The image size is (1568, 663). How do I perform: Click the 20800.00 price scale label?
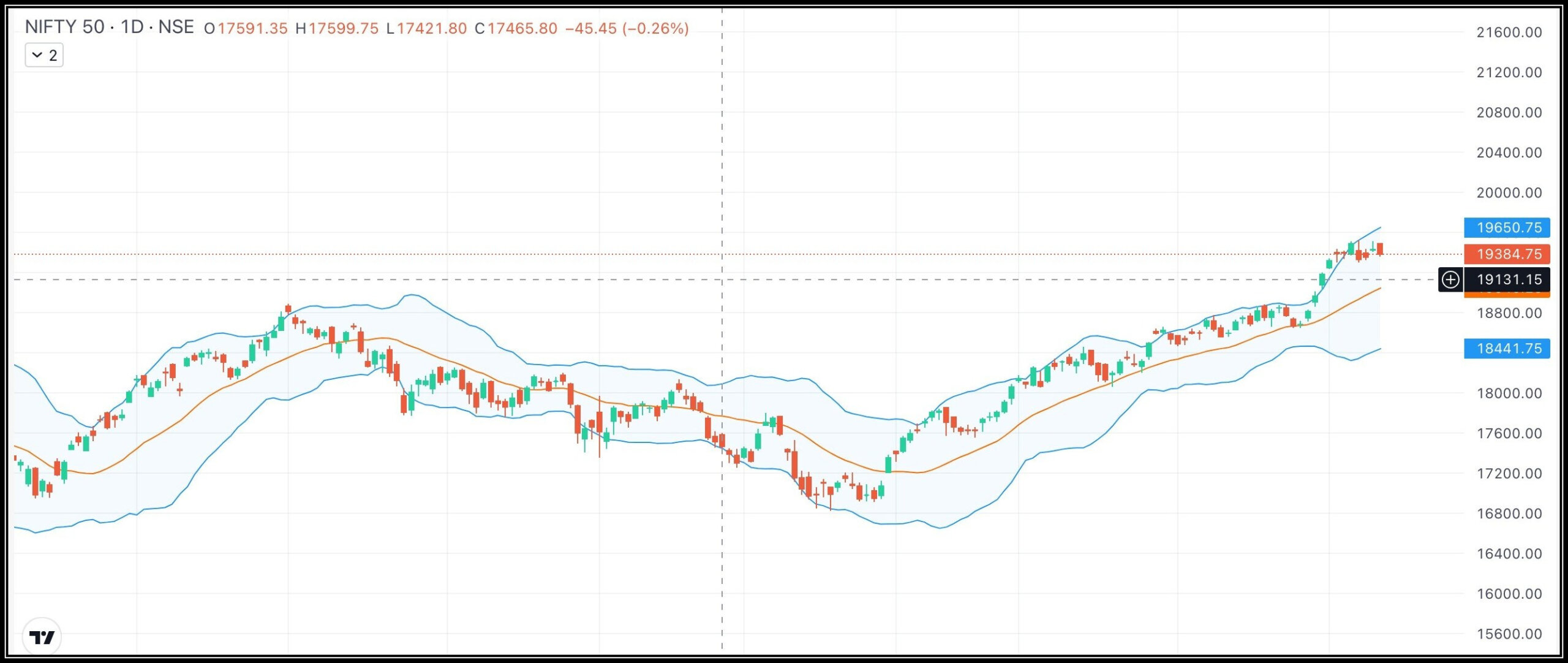pyautogui.click(x=1509, y=112)
